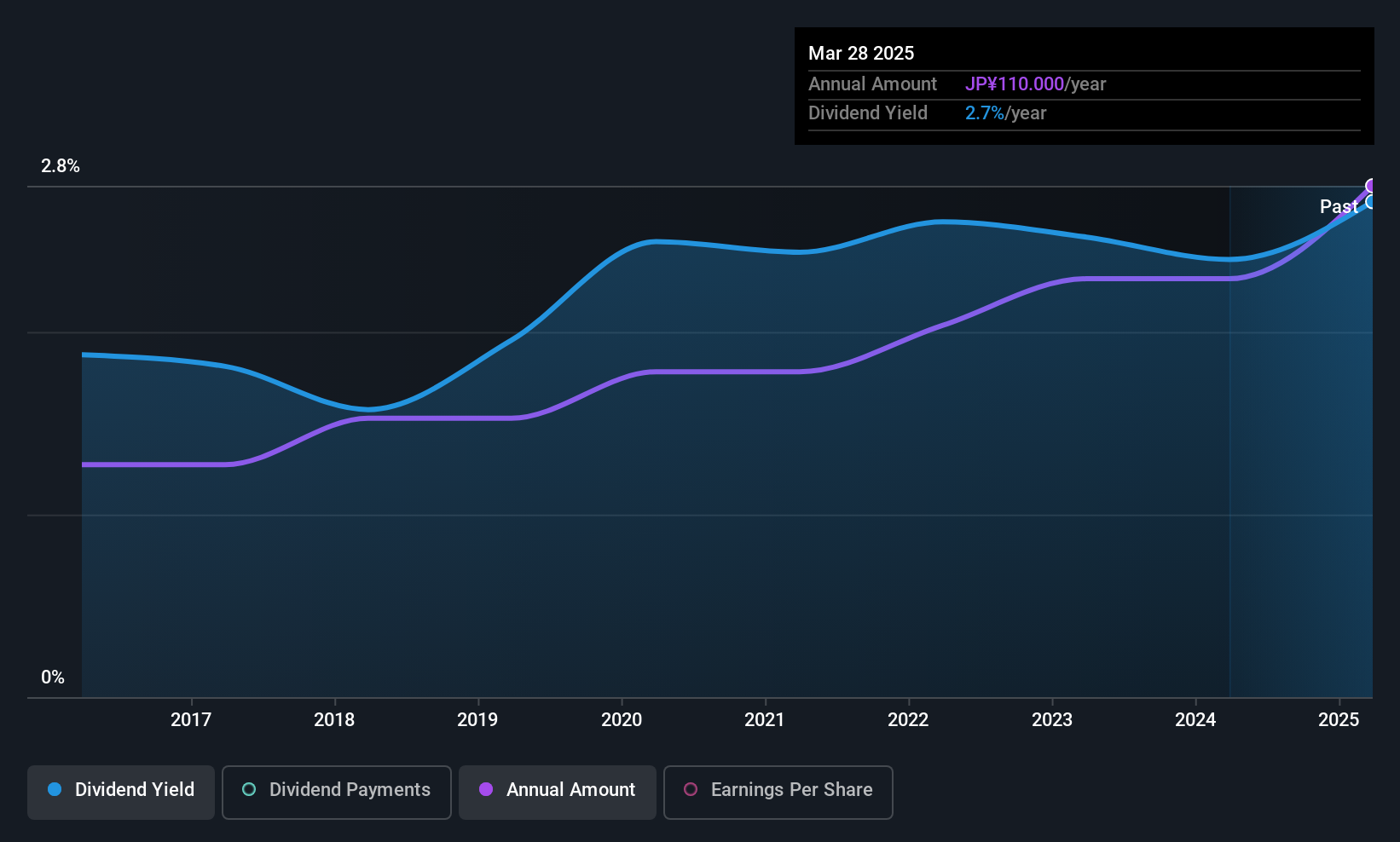Select the purple marker at the chart's right edge
The width and height of the screenshot is (1400, 842).
1371,184
